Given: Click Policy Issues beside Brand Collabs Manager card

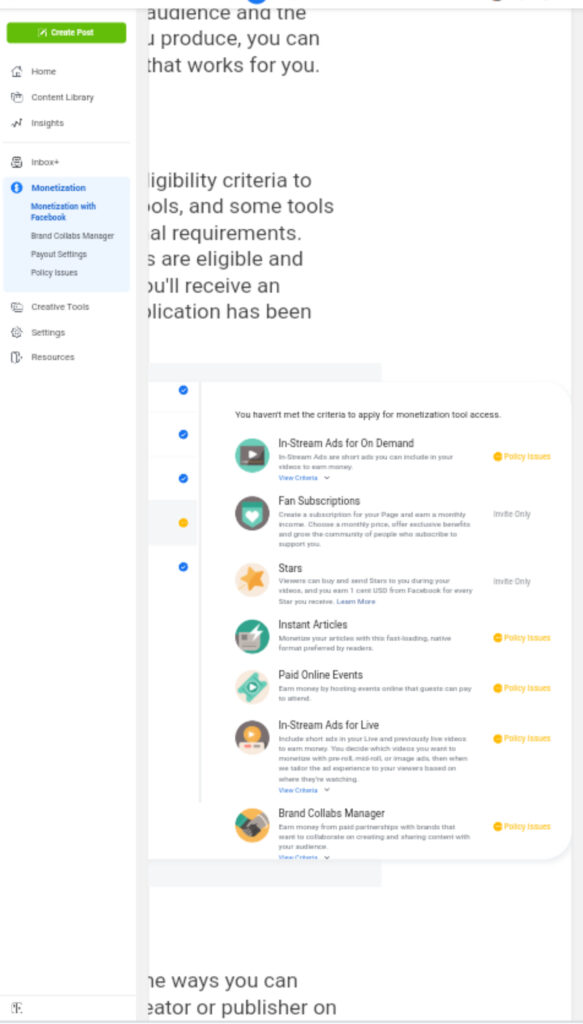Looking at the screenshot, I should [x=522, y=826].
